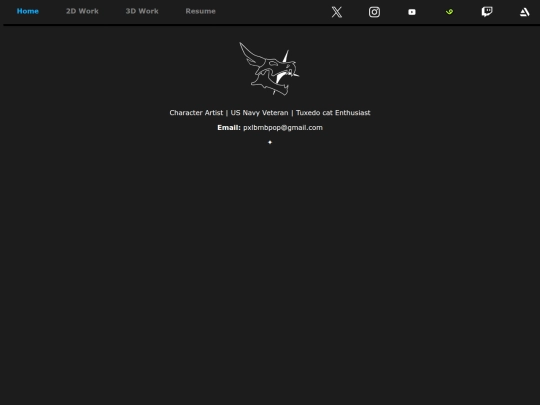Click the pxlbmbpop@gmail.com email address
The image size is (540, 405).
click(x=283, y=128)
